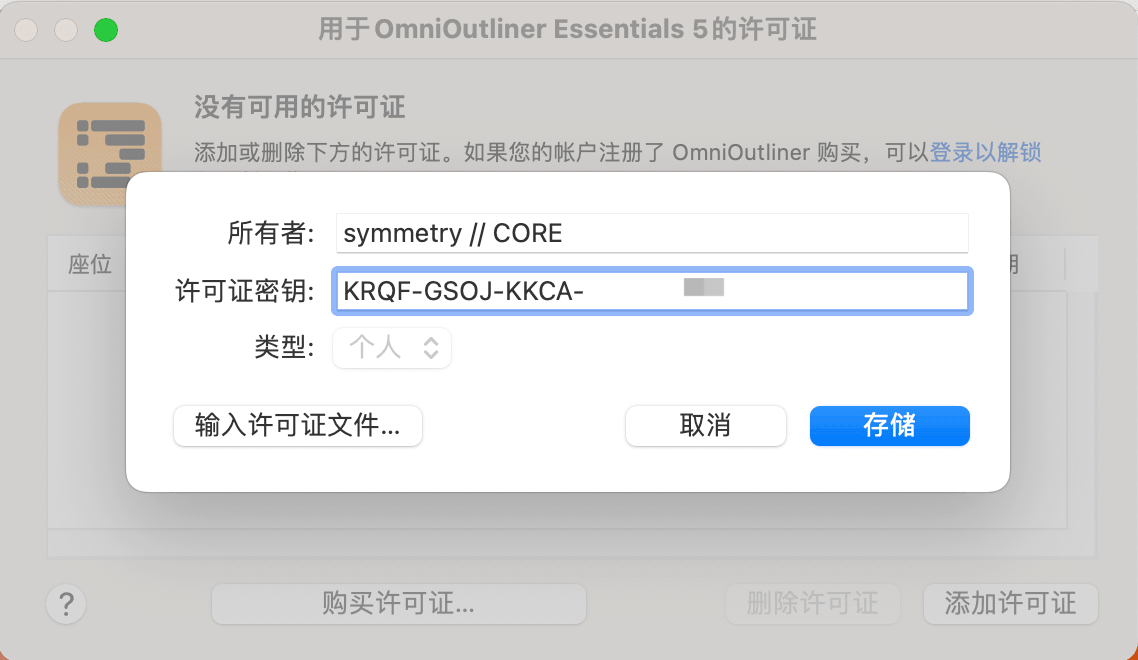Minimize the license window

(x=66, y=30)
